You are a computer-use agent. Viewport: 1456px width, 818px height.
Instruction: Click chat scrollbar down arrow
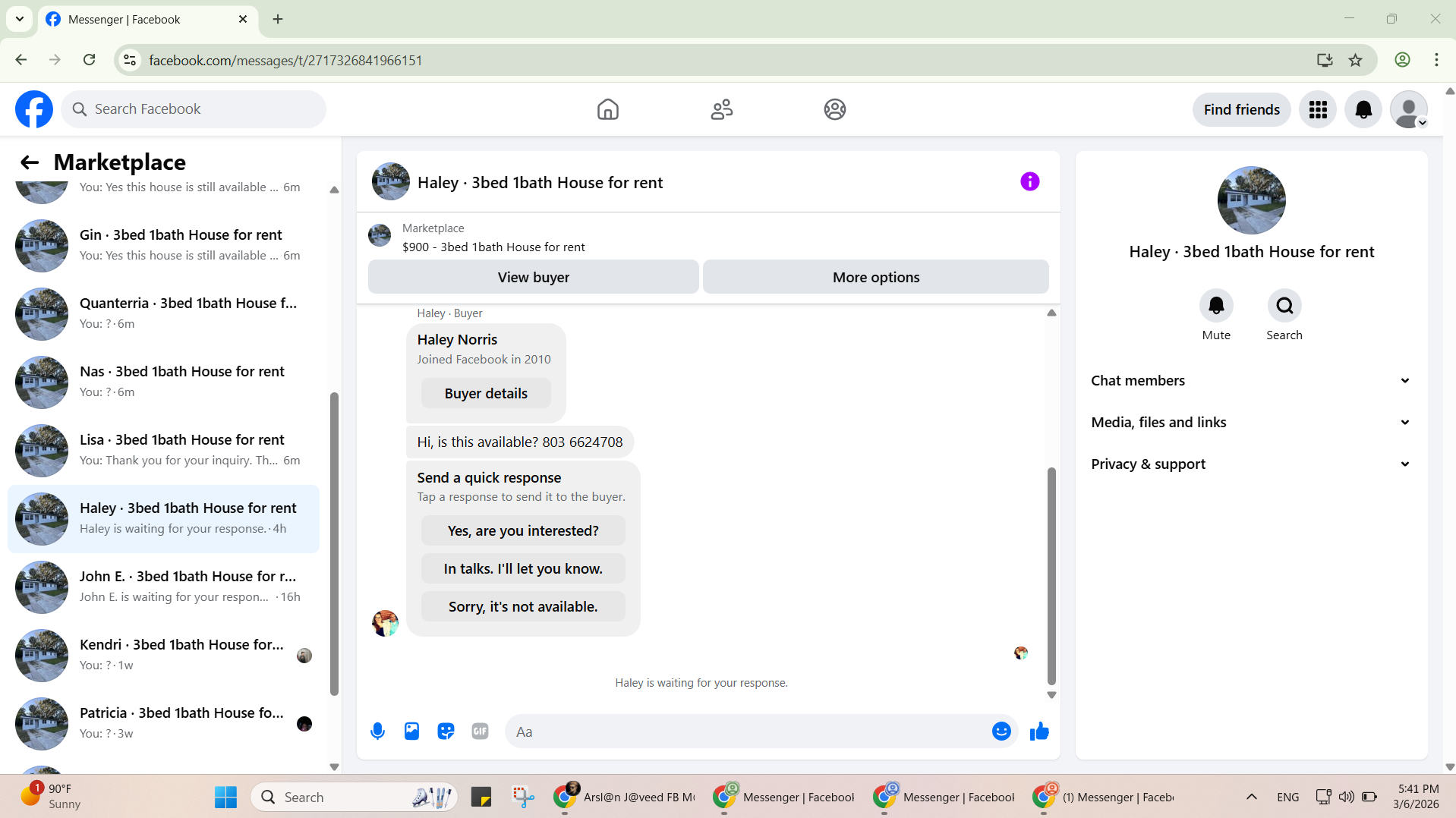pyautogui.click(x=1051, y=695)
